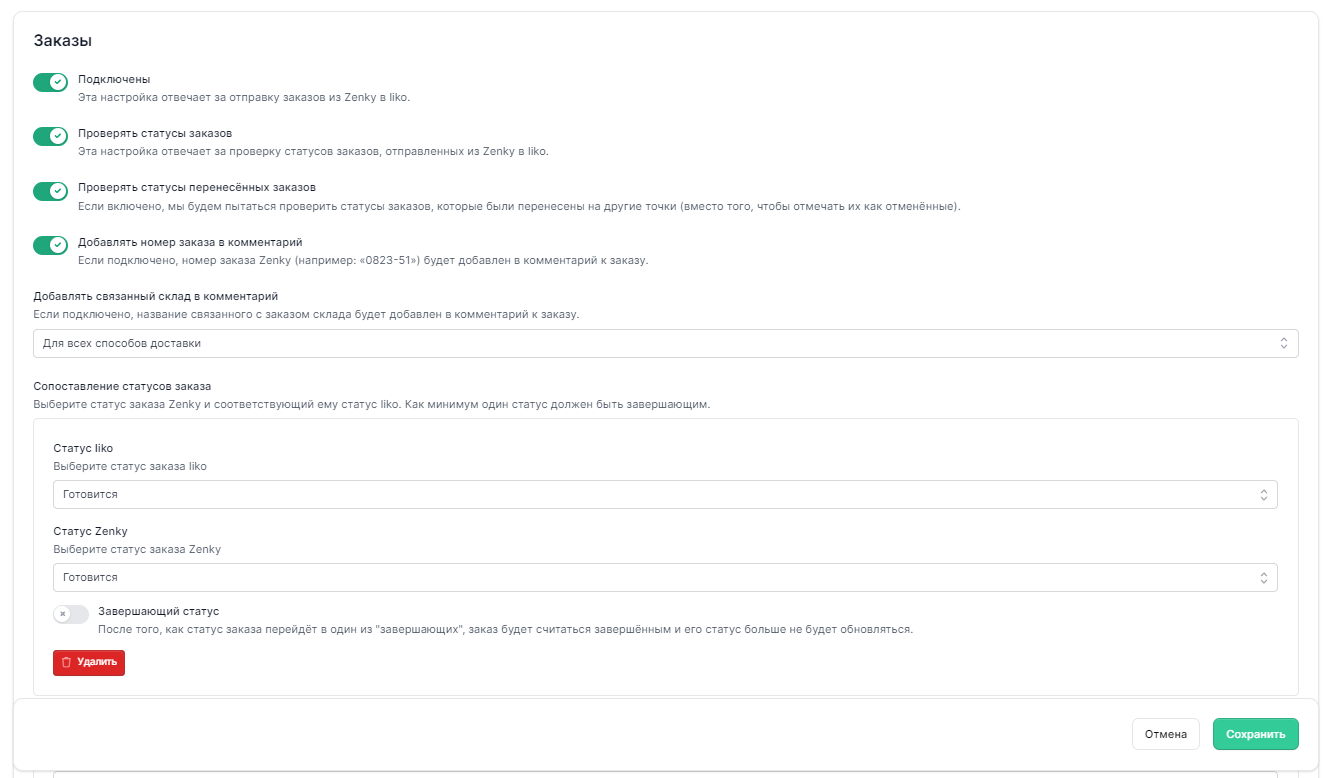Click the chevron arrows in the Статус liko field

point(1263,495)
